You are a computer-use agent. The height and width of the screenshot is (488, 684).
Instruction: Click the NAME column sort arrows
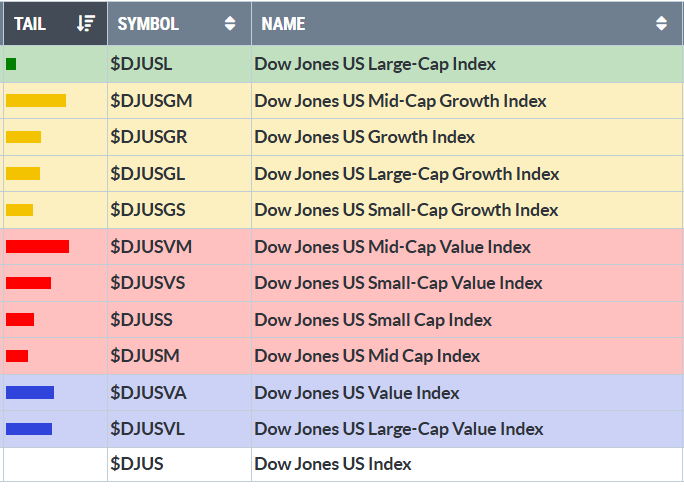coord(661,23)
